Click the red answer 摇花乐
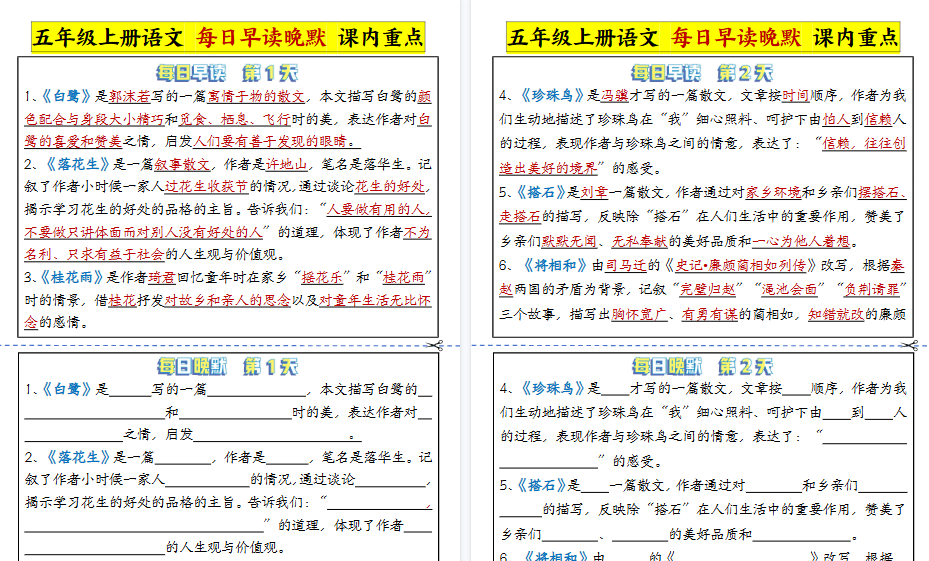 322,277
